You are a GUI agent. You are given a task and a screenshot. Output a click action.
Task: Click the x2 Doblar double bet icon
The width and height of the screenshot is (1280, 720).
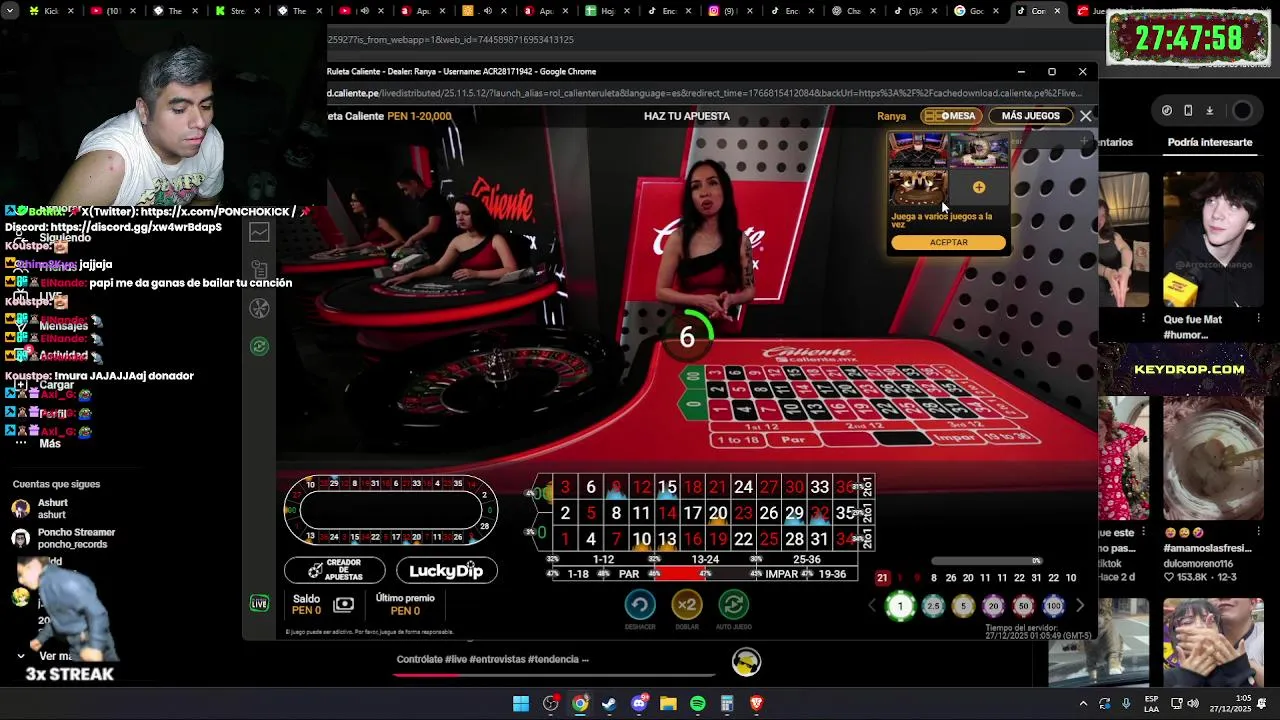click(686, 605)
